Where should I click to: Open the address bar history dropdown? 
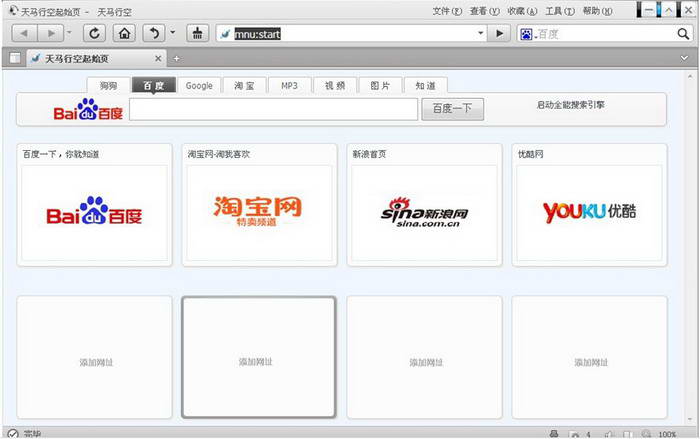point(480,33)
